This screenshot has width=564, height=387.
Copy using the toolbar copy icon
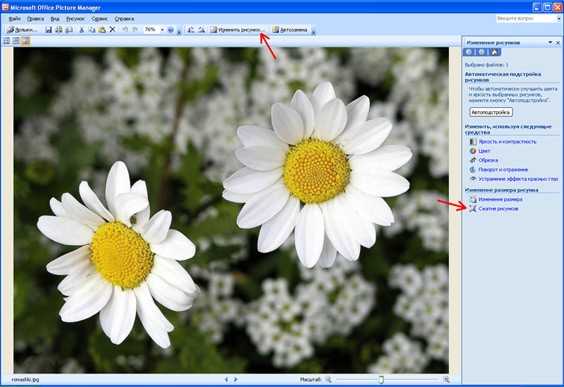click(x=92, y=30)
